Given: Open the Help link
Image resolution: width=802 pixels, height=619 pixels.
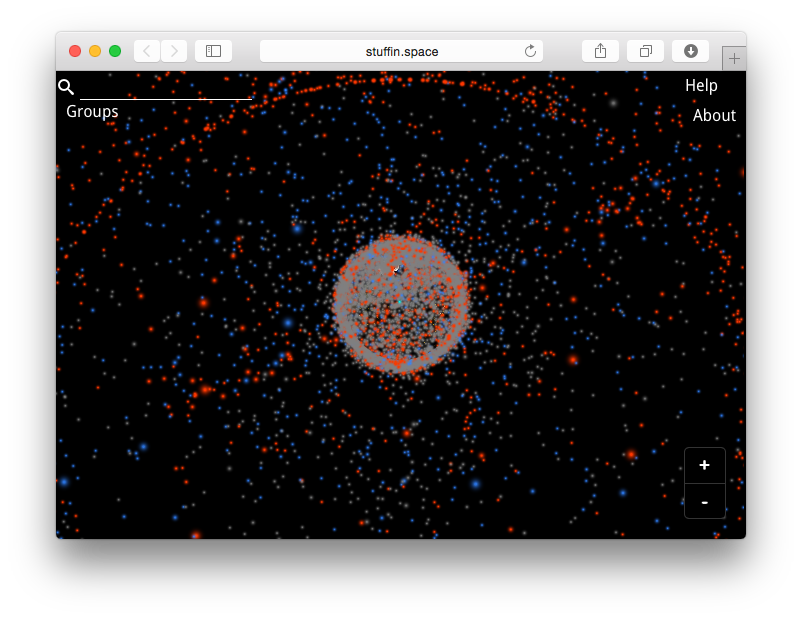Looking at the screenshot, I should coord(701,86).
